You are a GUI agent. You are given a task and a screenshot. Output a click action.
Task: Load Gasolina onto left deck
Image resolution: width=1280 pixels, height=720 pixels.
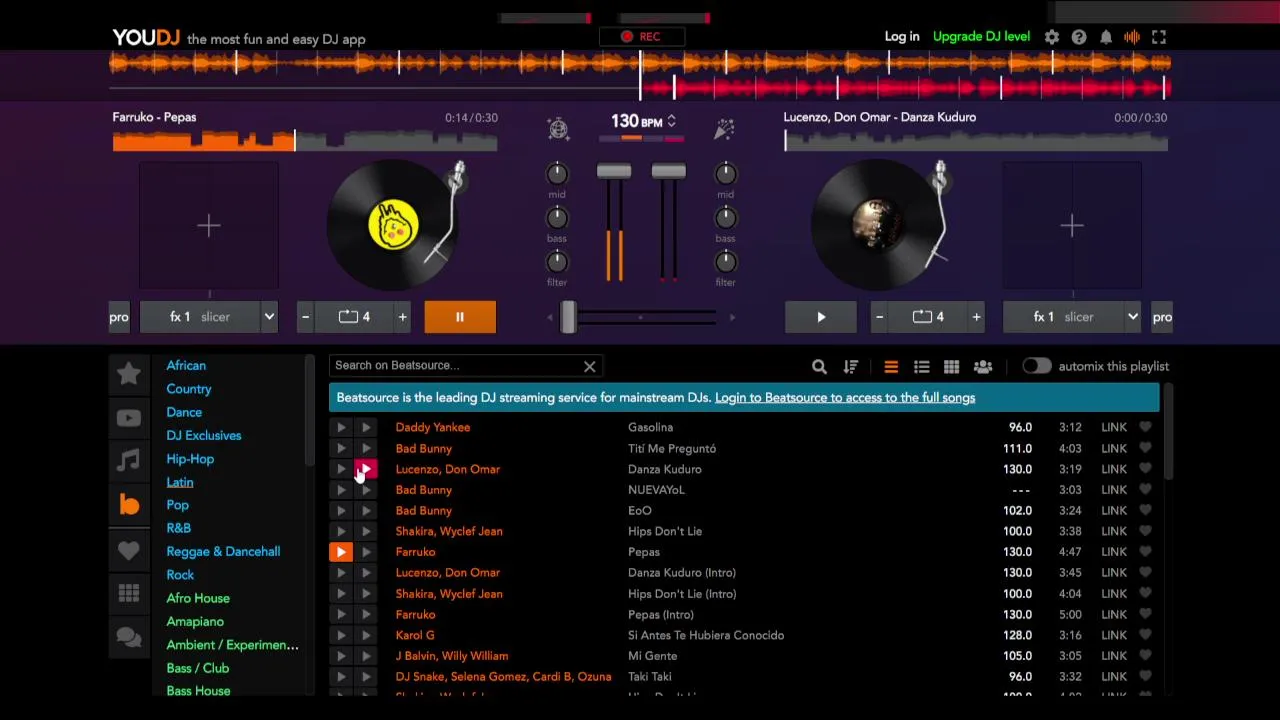click(x=341, y=428)
